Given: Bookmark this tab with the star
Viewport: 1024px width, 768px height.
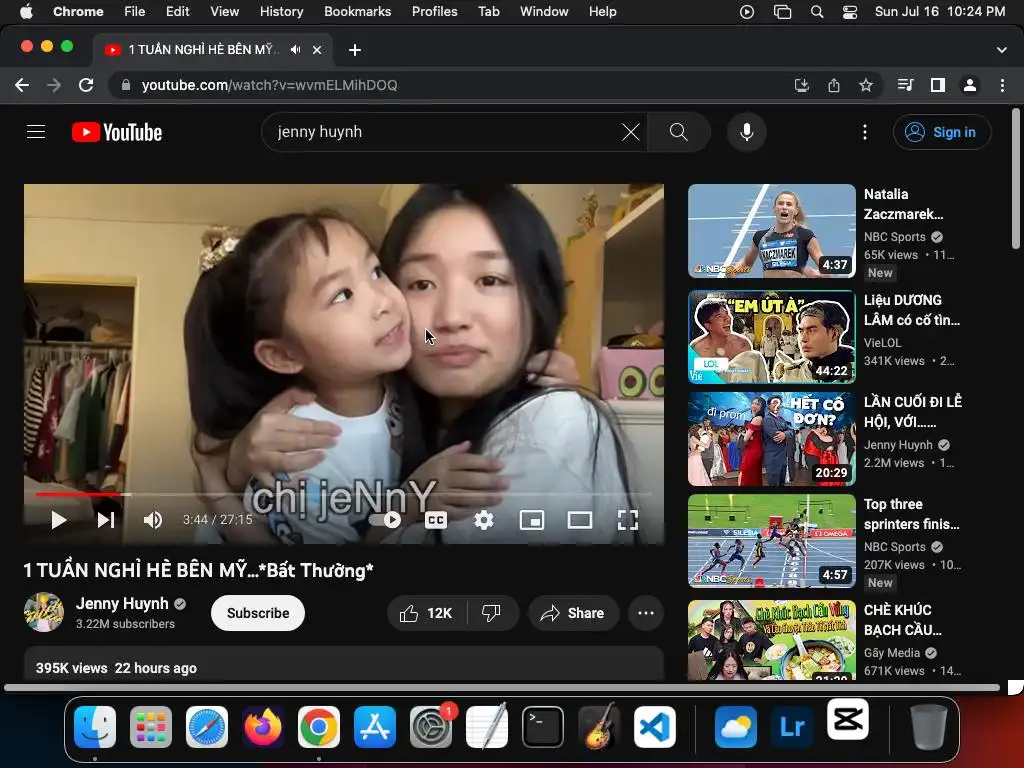Looking at the screenshot, I should pos(865,85).
